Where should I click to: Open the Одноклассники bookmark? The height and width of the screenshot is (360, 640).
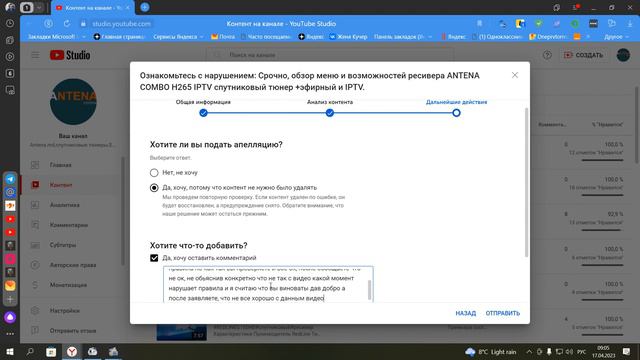point(497,37)
